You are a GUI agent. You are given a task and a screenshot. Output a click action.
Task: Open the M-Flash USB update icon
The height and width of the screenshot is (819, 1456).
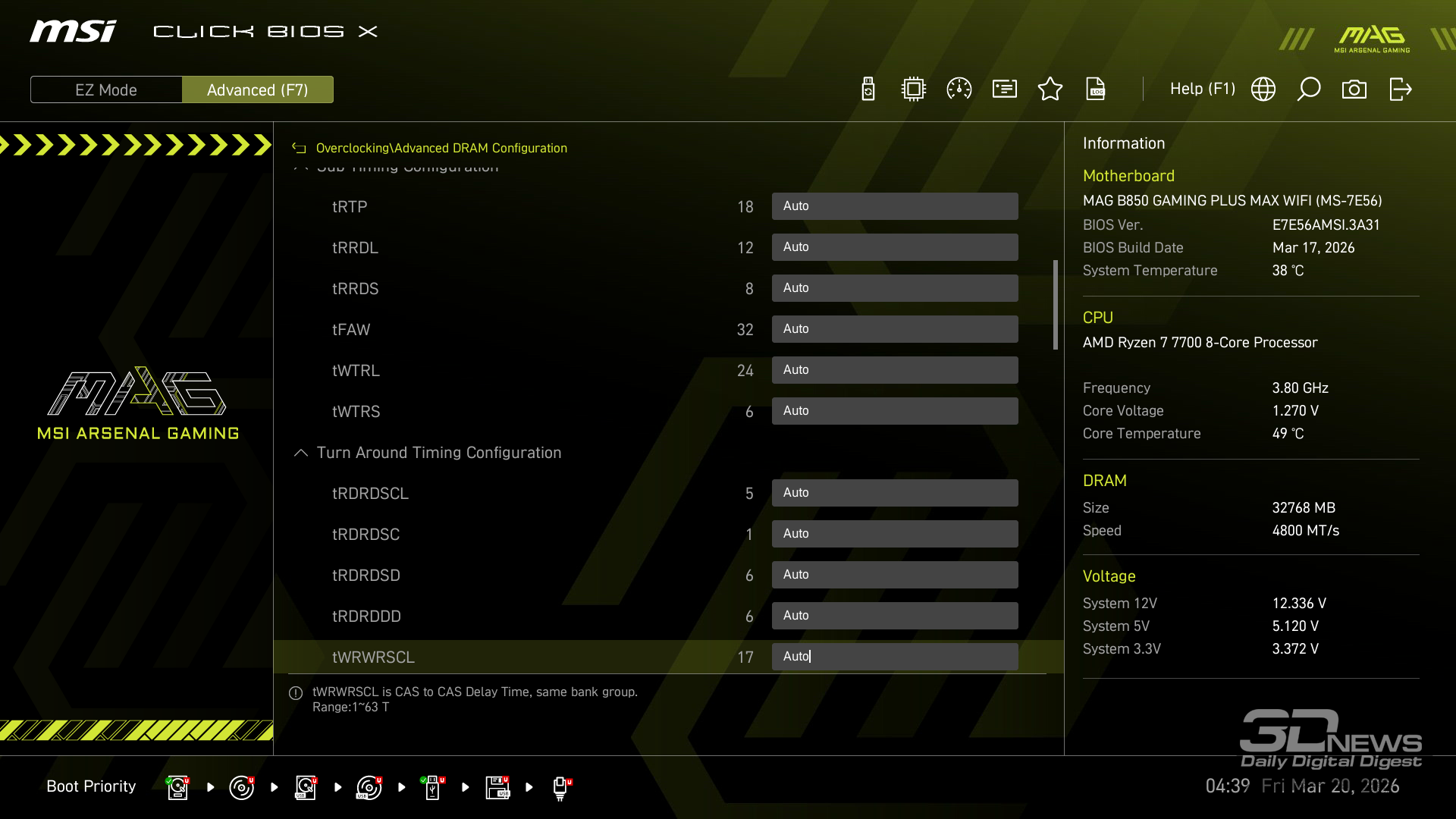(868, 89)
